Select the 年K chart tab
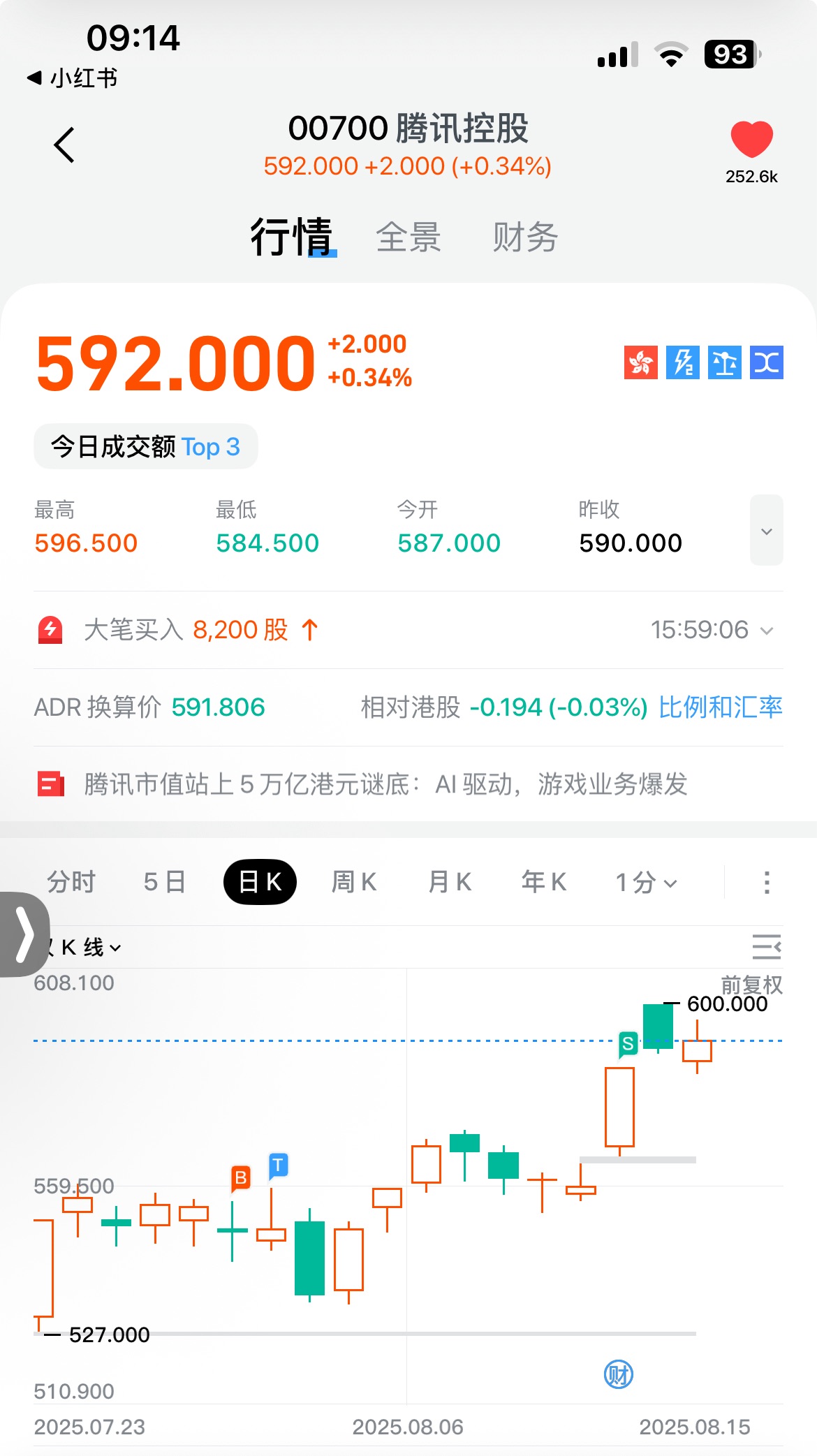The image size is (817, 1456). [x=544, y=882]
